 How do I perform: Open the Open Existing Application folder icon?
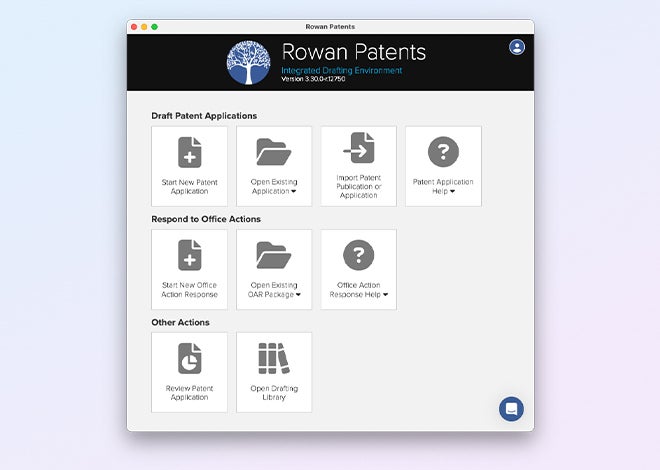coord(274,152)
